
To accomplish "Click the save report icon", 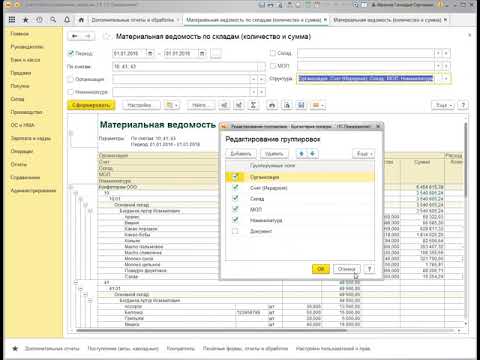I will click(x=301, y=105).
